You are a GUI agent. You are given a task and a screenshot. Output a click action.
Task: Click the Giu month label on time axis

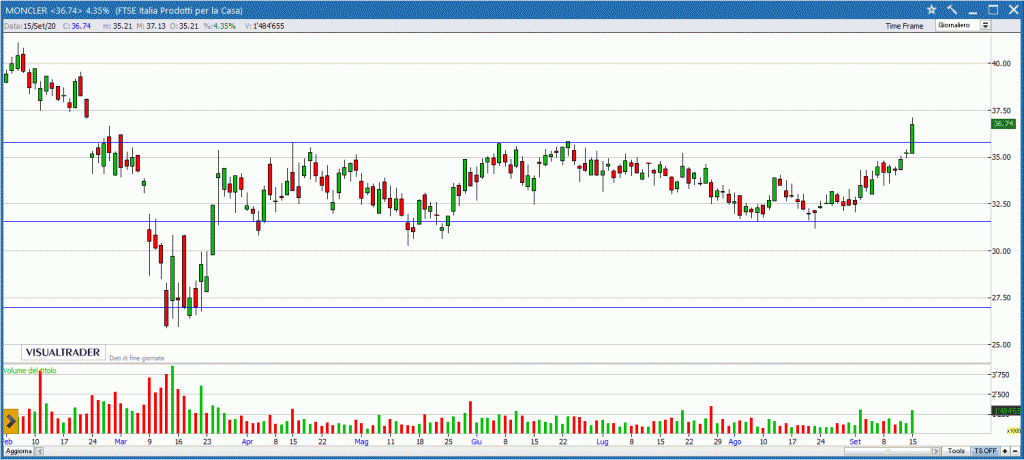point(477,442)
